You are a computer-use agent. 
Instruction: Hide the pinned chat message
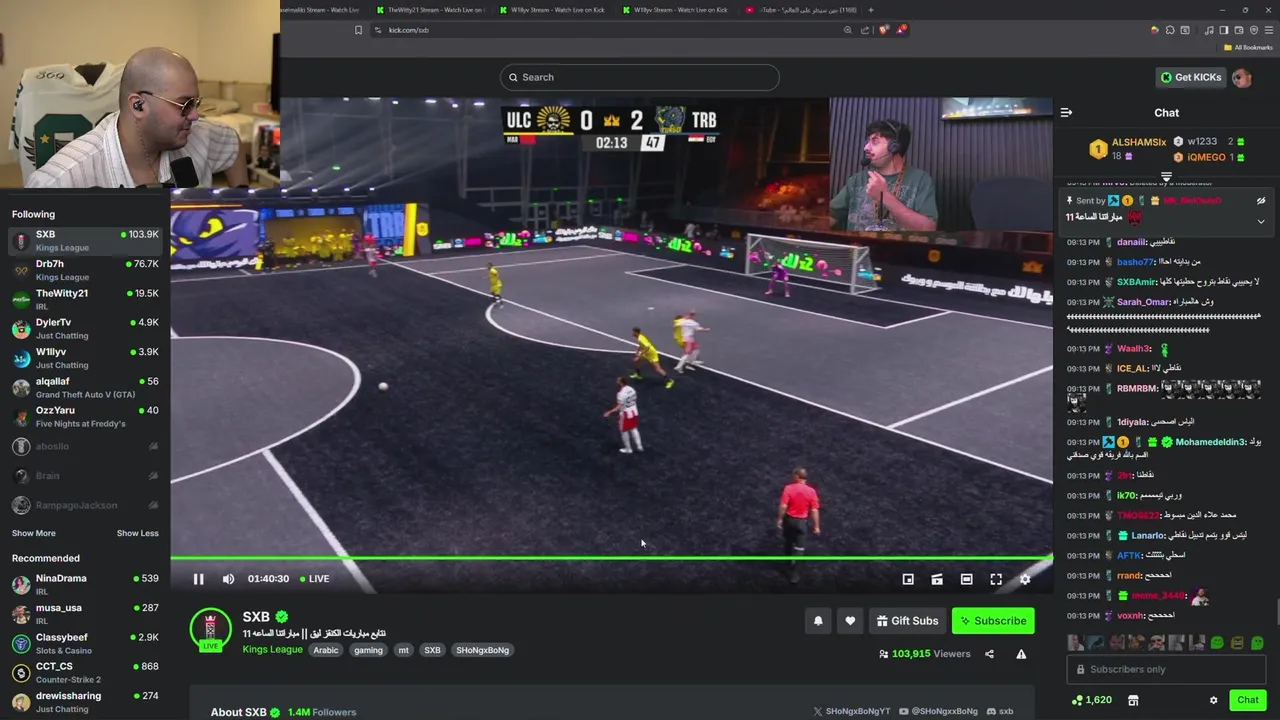point(1261,201)
